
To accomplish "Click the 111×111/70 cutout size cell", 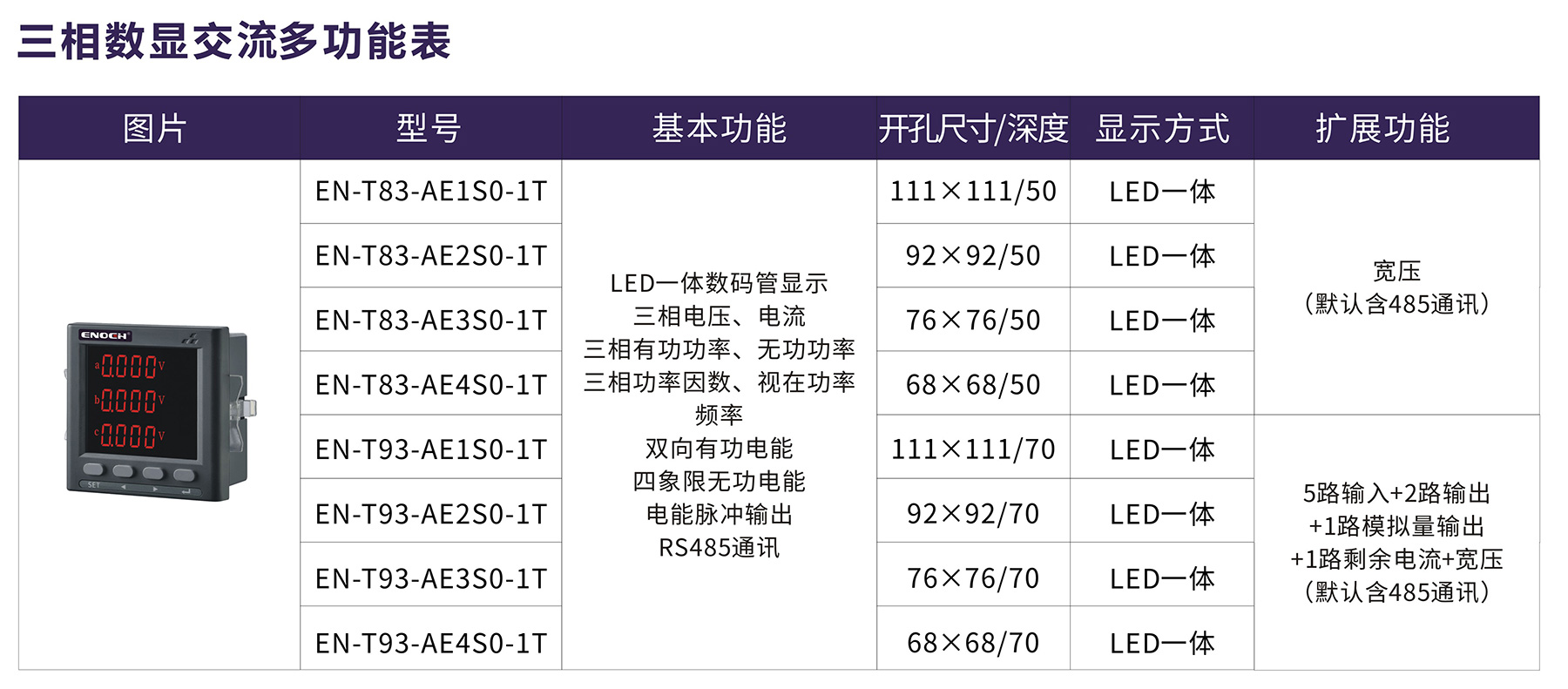I will 973,449.
